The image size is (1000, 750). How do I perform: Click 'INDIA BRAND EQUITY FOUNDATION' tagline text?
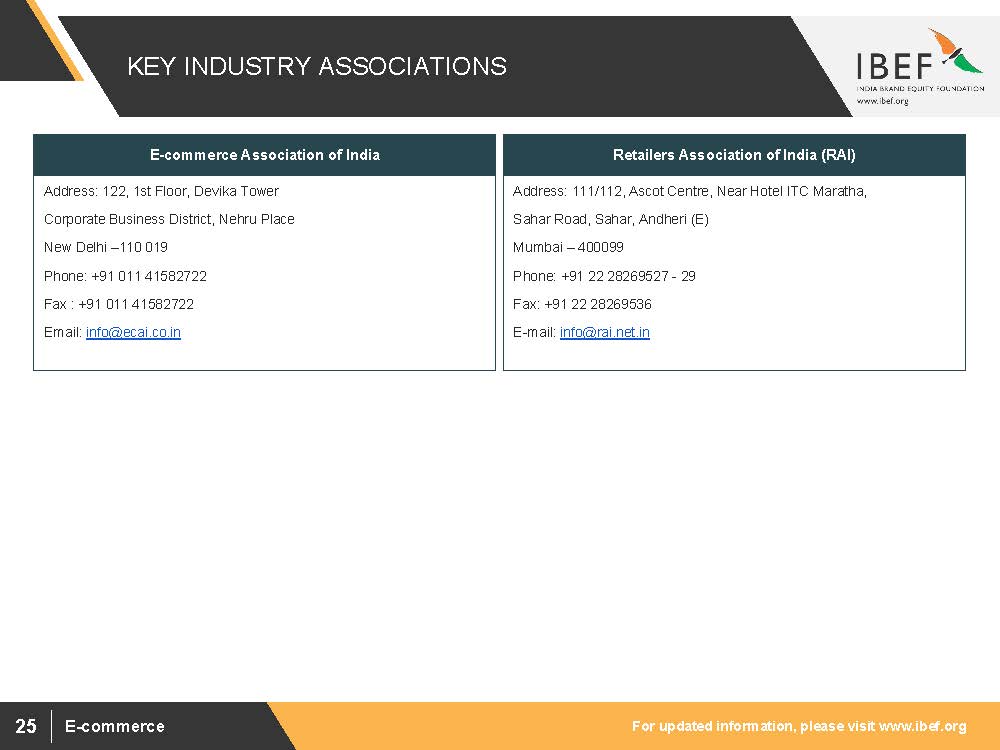[920, 89]
